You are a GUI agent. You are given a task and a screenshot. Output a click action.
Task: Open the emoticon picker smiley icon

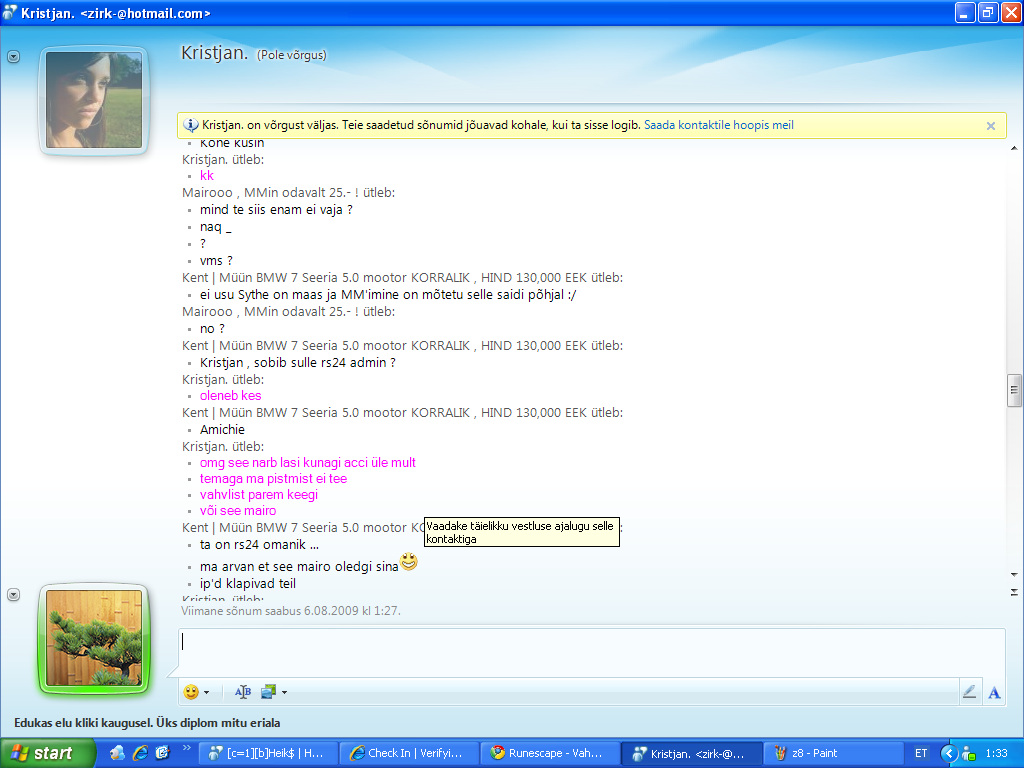(190, 692)
